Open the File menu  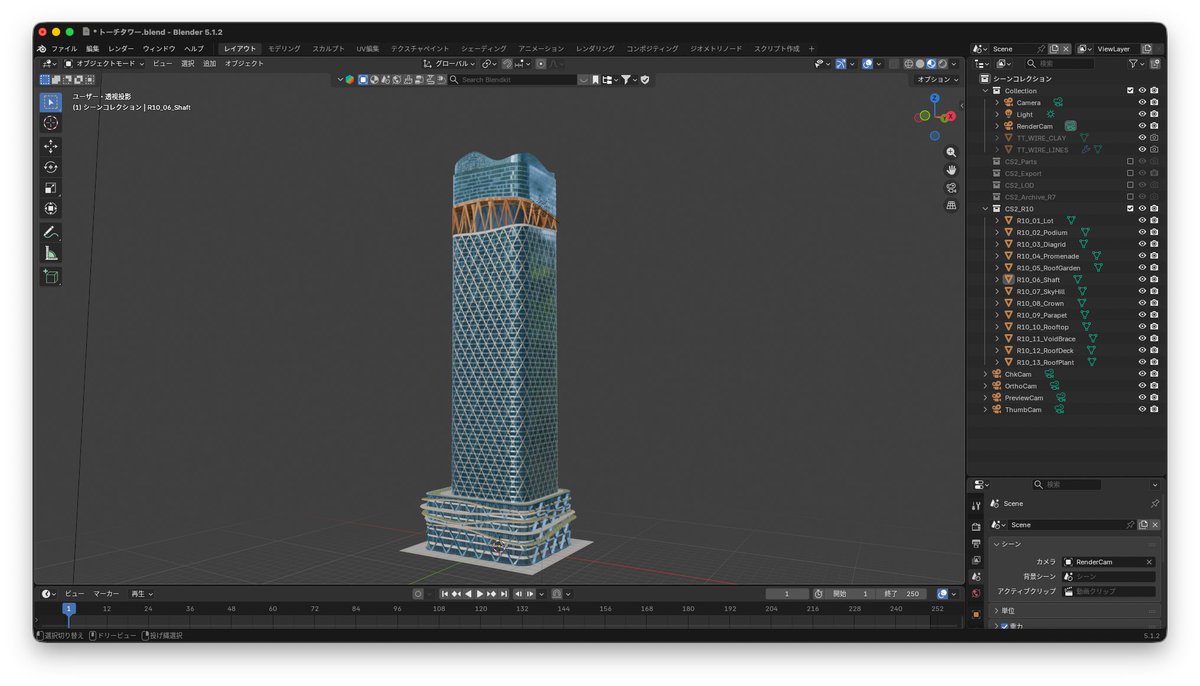64,48
